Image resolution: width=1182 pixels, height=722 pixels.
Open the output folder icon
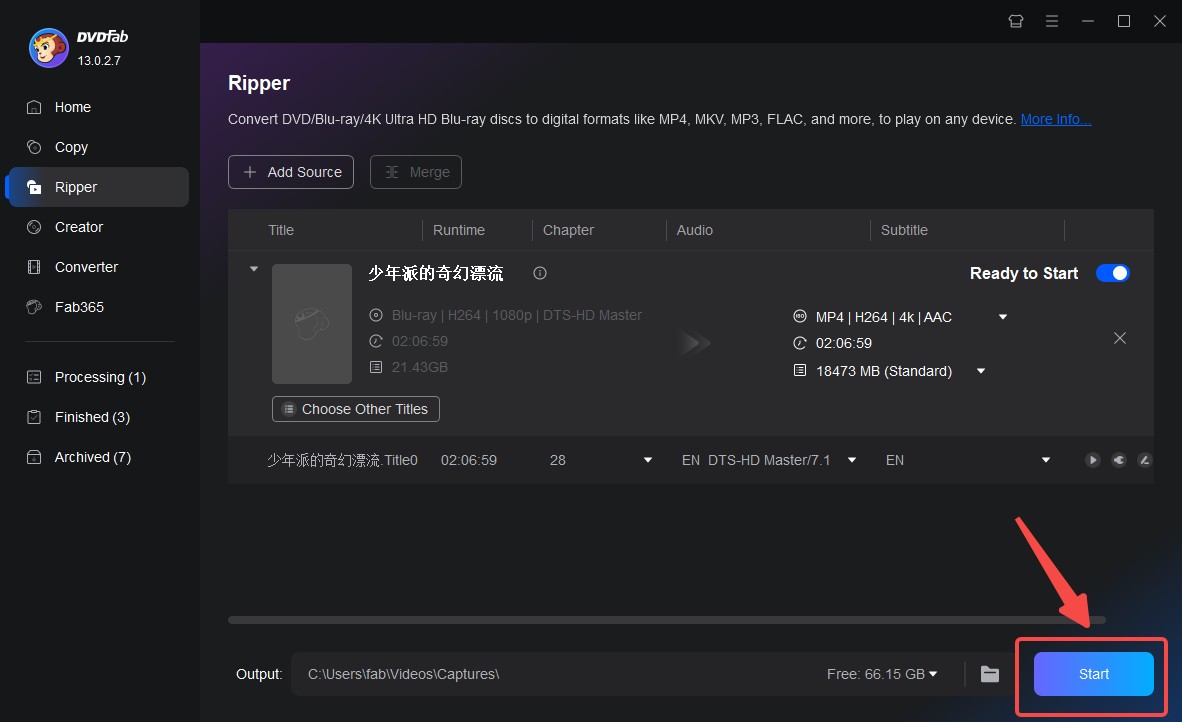point(990,674)
